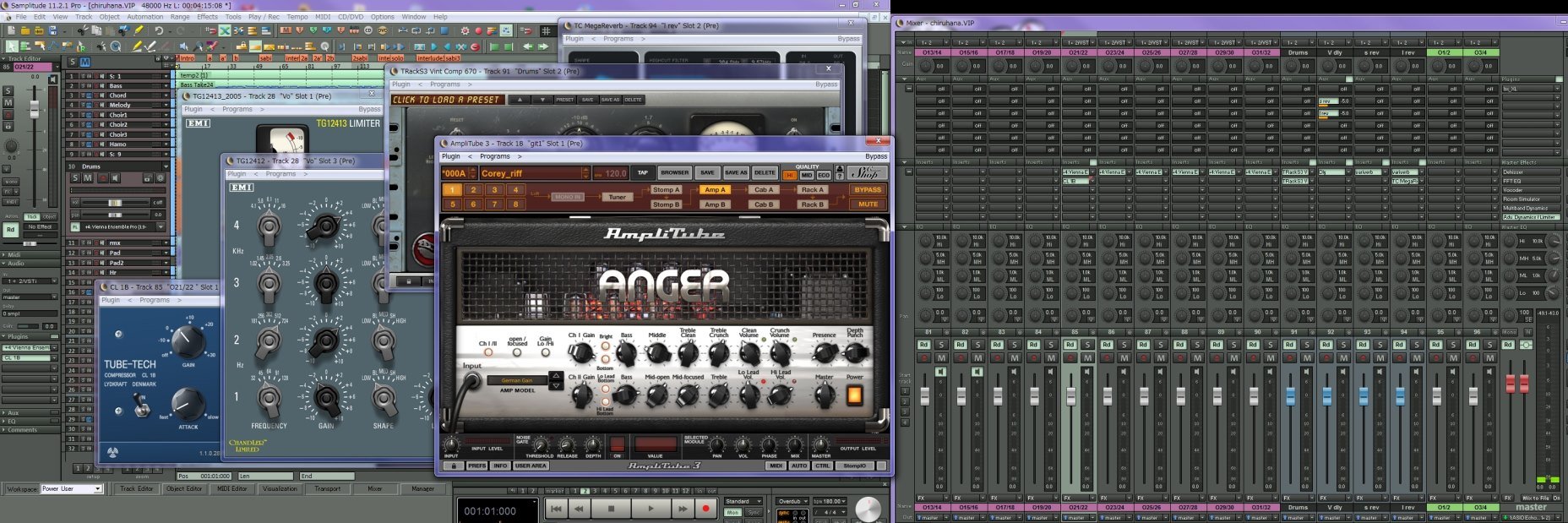1568x523 pixels.
Task: Click the system settings gear icon in toolbar
Action: (x=465, y=30)
